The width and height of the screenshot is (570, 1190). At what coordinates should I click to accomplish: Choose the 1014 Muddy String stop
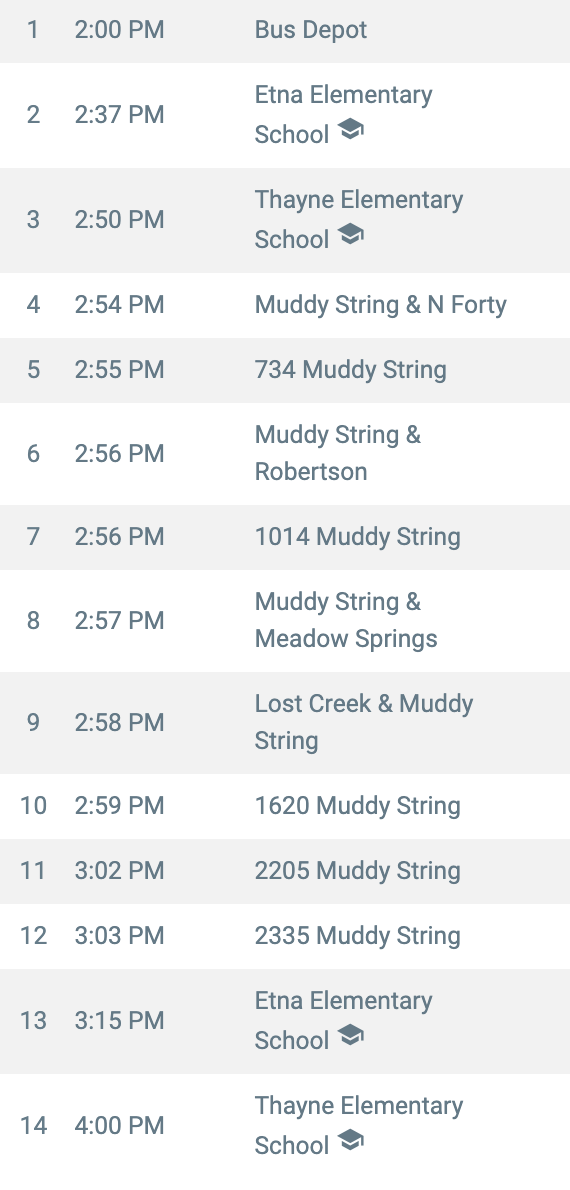pos(285,537)
